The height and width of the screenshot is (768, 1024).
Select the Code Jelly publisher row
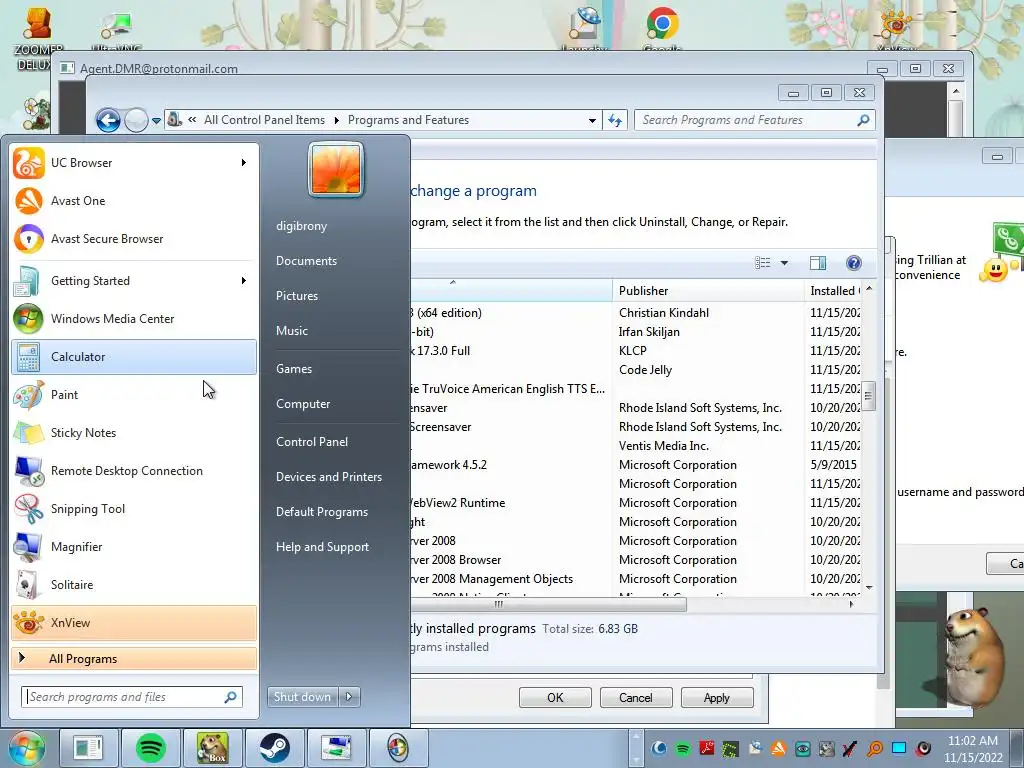(636, 370)
